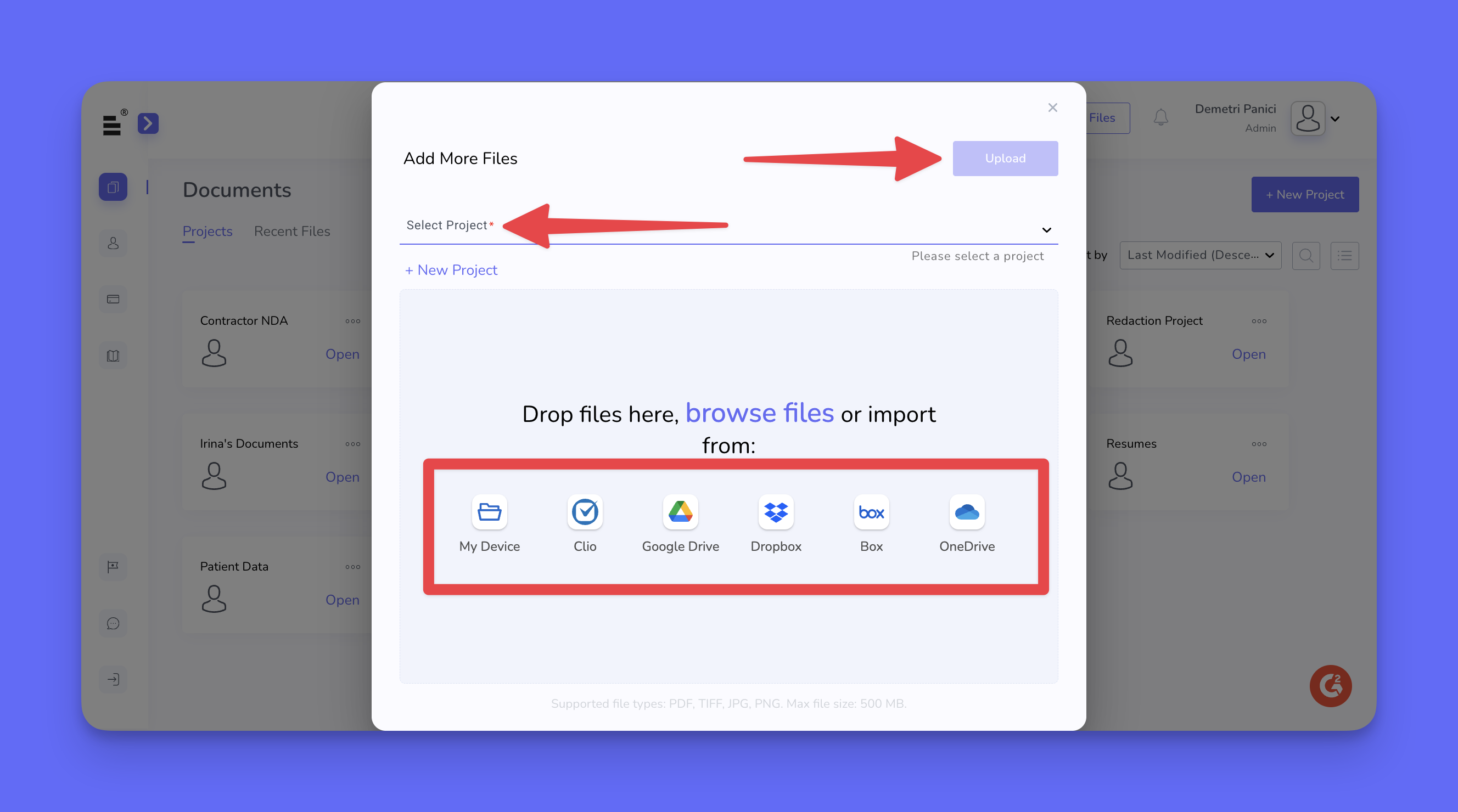Create new project link in dialog
The width and height of the screenshot is (1458, 812).
pos(451,270)
